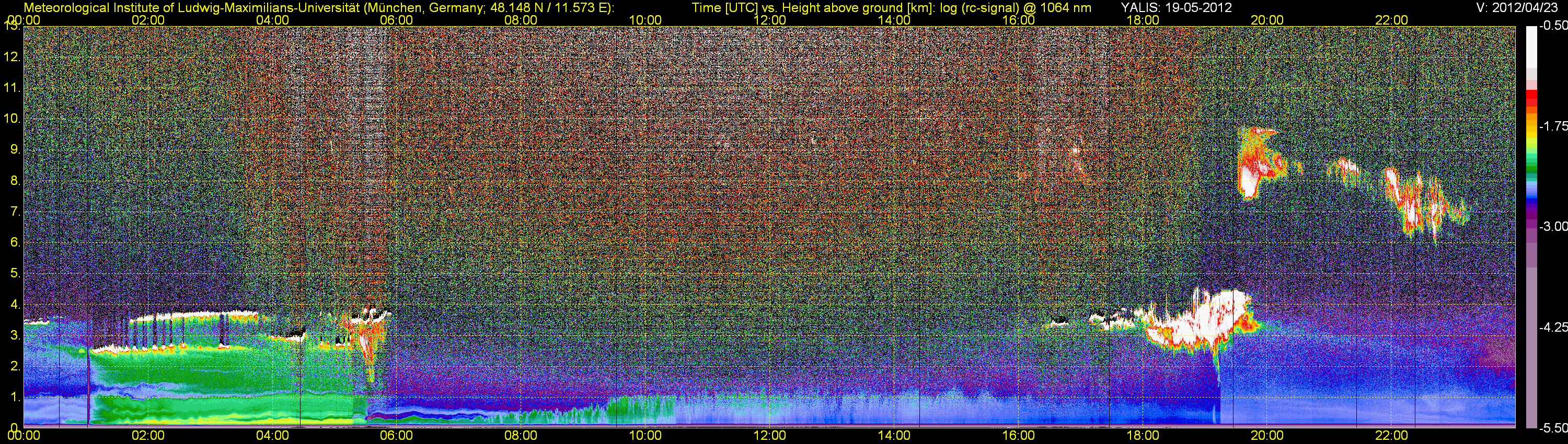Image resolution: width=1568 pixels, height=444 pixels.
Task: Click the '20:00' label on the bottom time axis
Action: click(x=1267, y=436)
